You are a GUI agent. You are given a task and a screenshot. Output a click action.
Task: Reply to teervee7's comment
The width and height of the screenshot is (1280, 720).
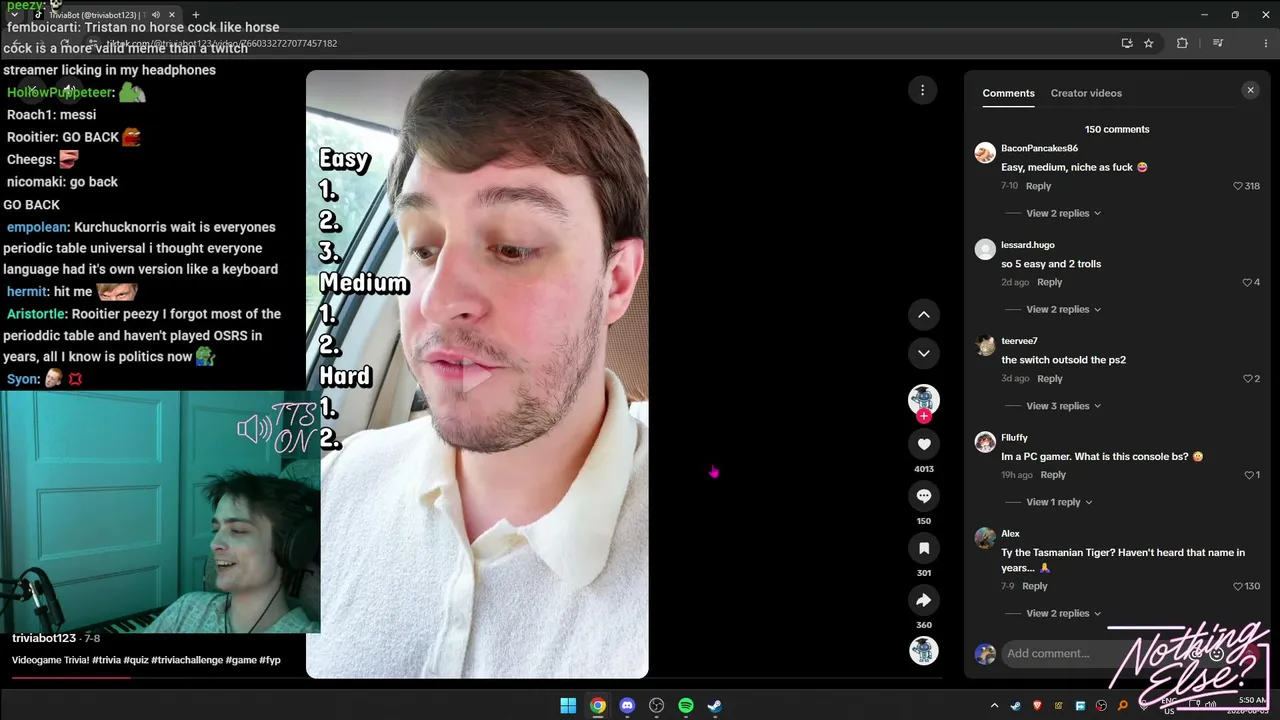tap(1049, 379)
